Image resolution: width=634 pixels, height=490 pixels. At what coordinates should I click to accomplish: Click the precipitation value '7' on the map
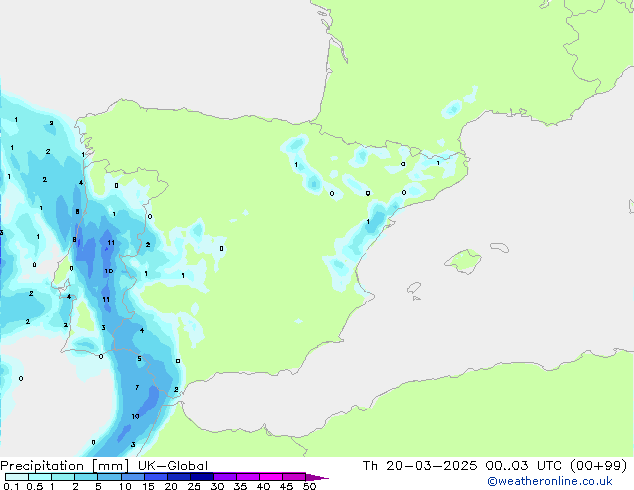[x=137, y=388]
